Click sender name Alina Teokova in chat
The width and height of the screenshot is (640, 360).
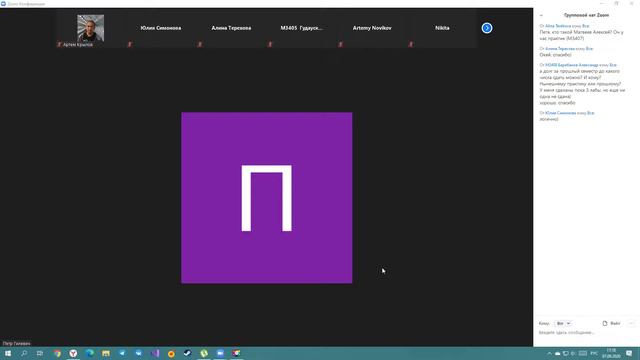pyautogui.click(x=558, y=26)
